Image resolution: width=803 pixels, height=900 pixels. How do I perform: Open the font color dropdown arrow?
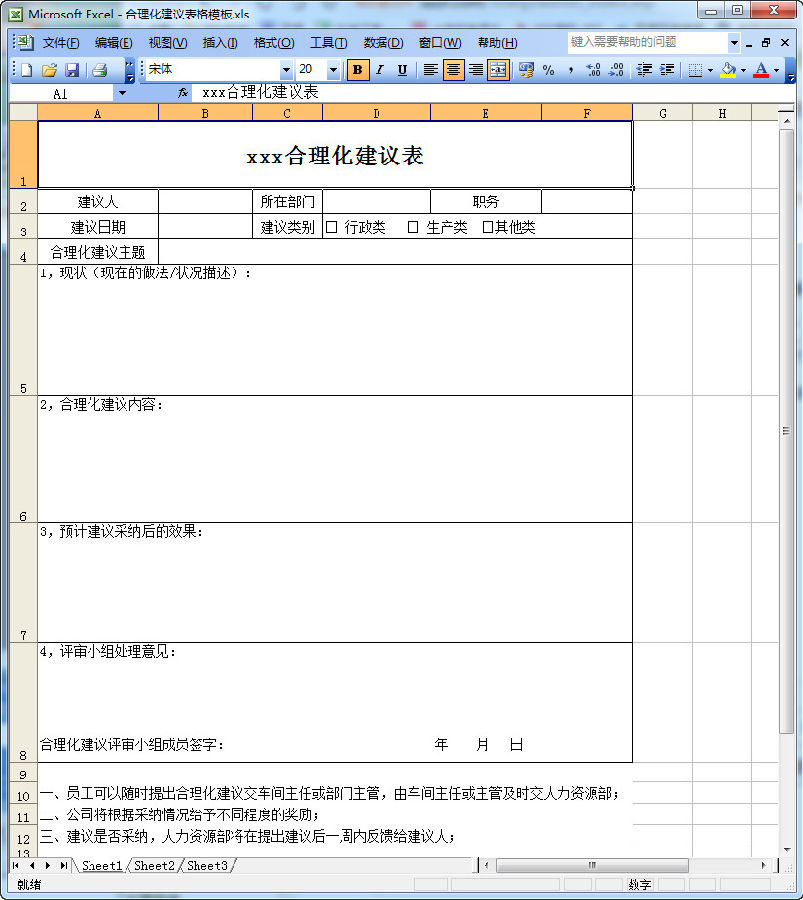[775, 71]
